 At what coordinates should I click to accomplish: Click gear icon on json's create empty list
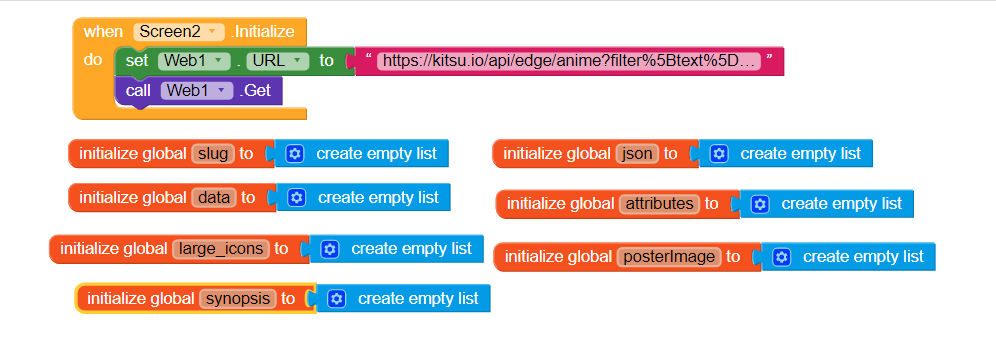[719, 153]
